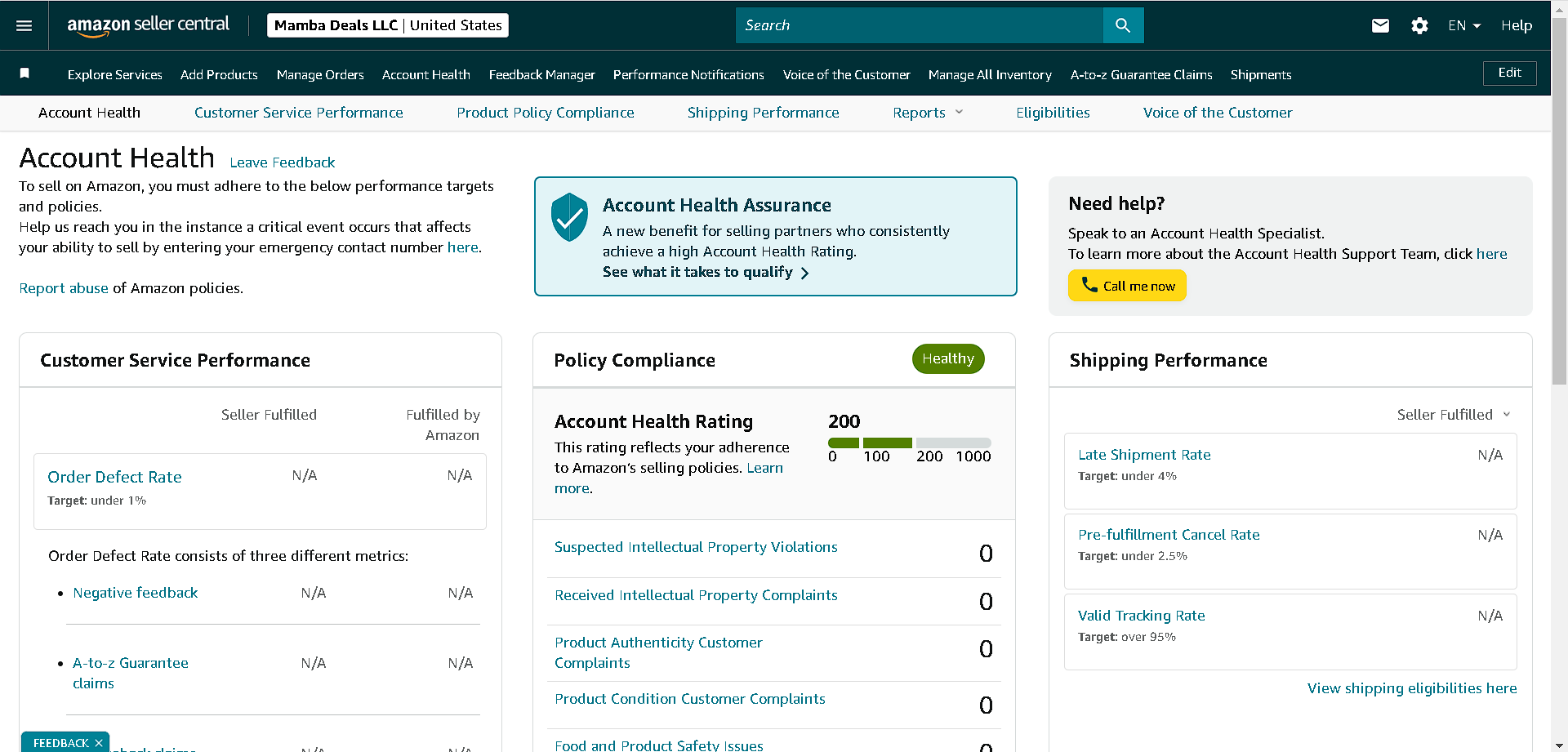Open Product Authenticity Customer Complaints
Image resolution: width=1568 pixels, height=752 pixels.
(658, 652)
